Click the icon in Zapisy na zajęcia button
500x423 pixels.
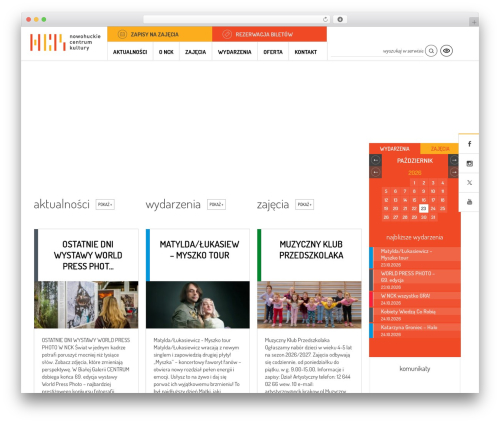pos(122,34)
